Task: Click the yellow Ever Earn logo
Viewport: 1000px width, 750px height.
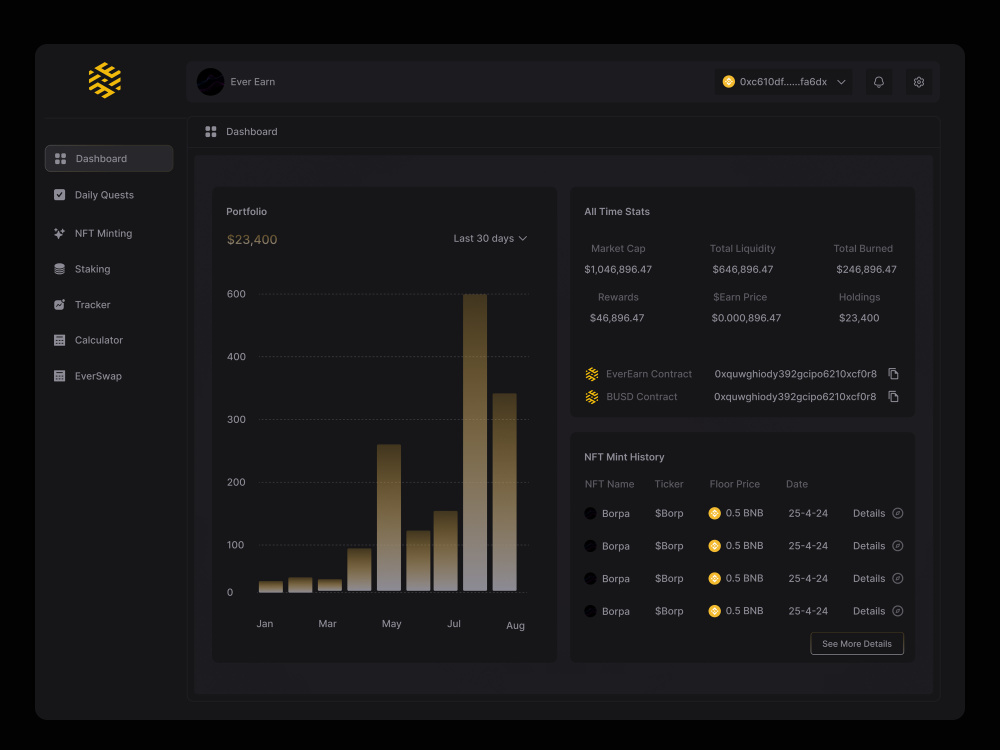Action: pos(105,80)
